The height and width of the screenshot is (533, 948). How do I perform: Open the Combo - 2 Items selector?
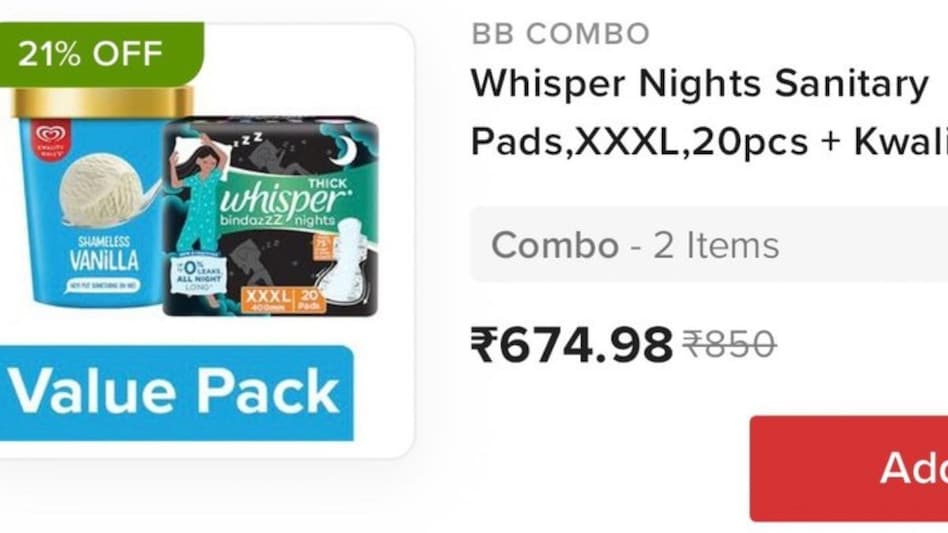tap(709, 245)
